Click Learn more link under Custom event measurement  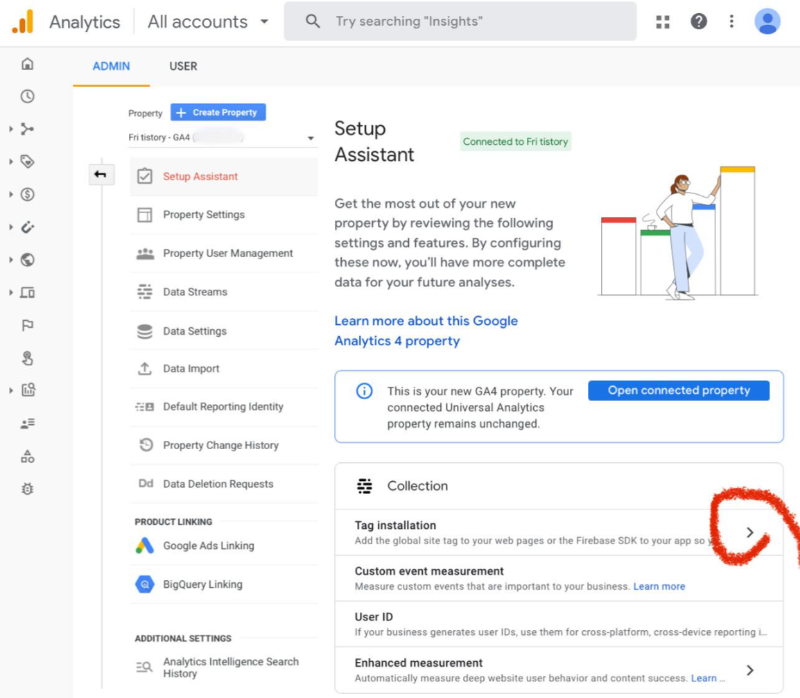659,586
